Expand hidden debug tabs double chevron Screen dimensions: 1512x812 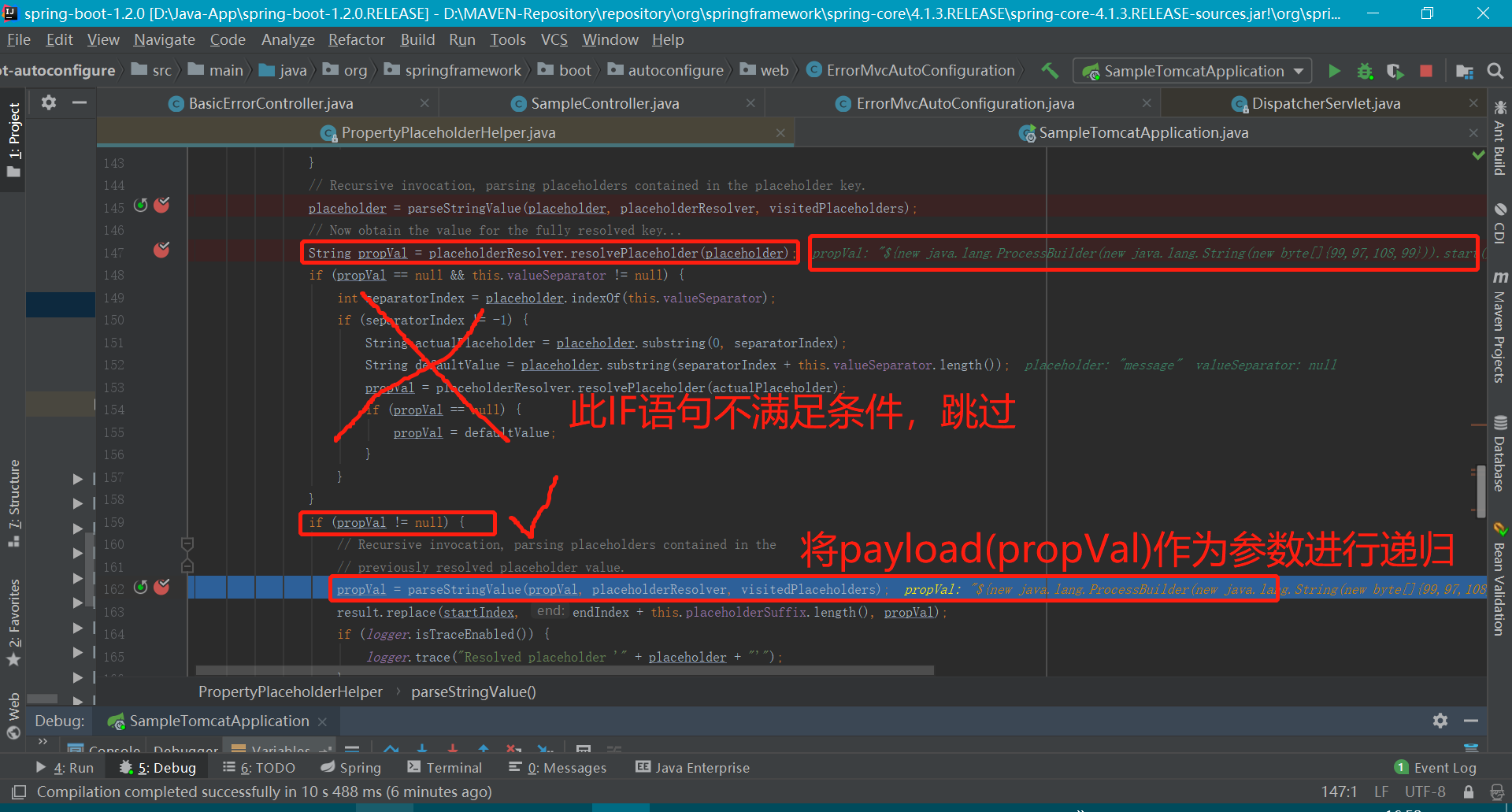point(43,742)
